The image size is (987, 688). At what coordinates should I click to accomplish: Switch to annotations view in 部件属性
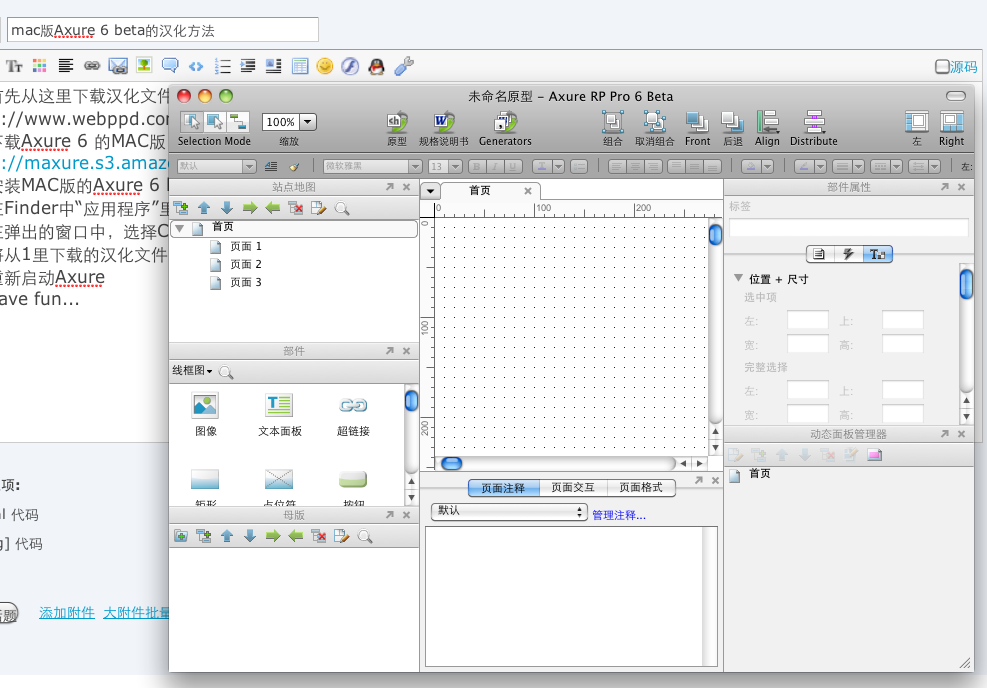click(x=820, y=254)
